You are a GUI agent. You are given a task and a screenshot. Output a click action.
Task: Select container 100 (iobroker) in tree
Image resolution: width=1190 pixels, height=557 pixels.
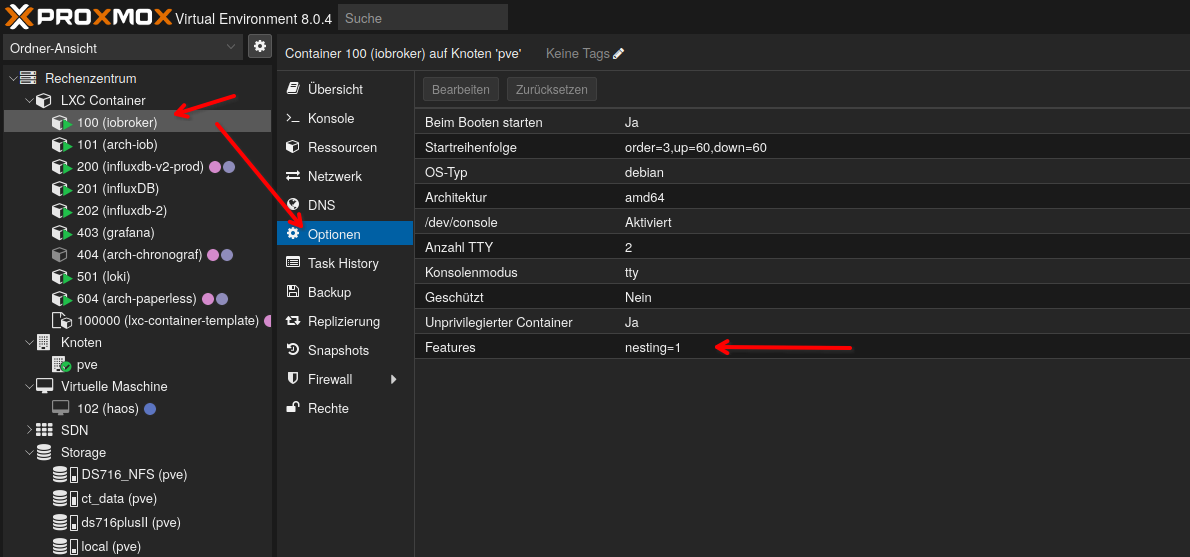tap(137, 121)
